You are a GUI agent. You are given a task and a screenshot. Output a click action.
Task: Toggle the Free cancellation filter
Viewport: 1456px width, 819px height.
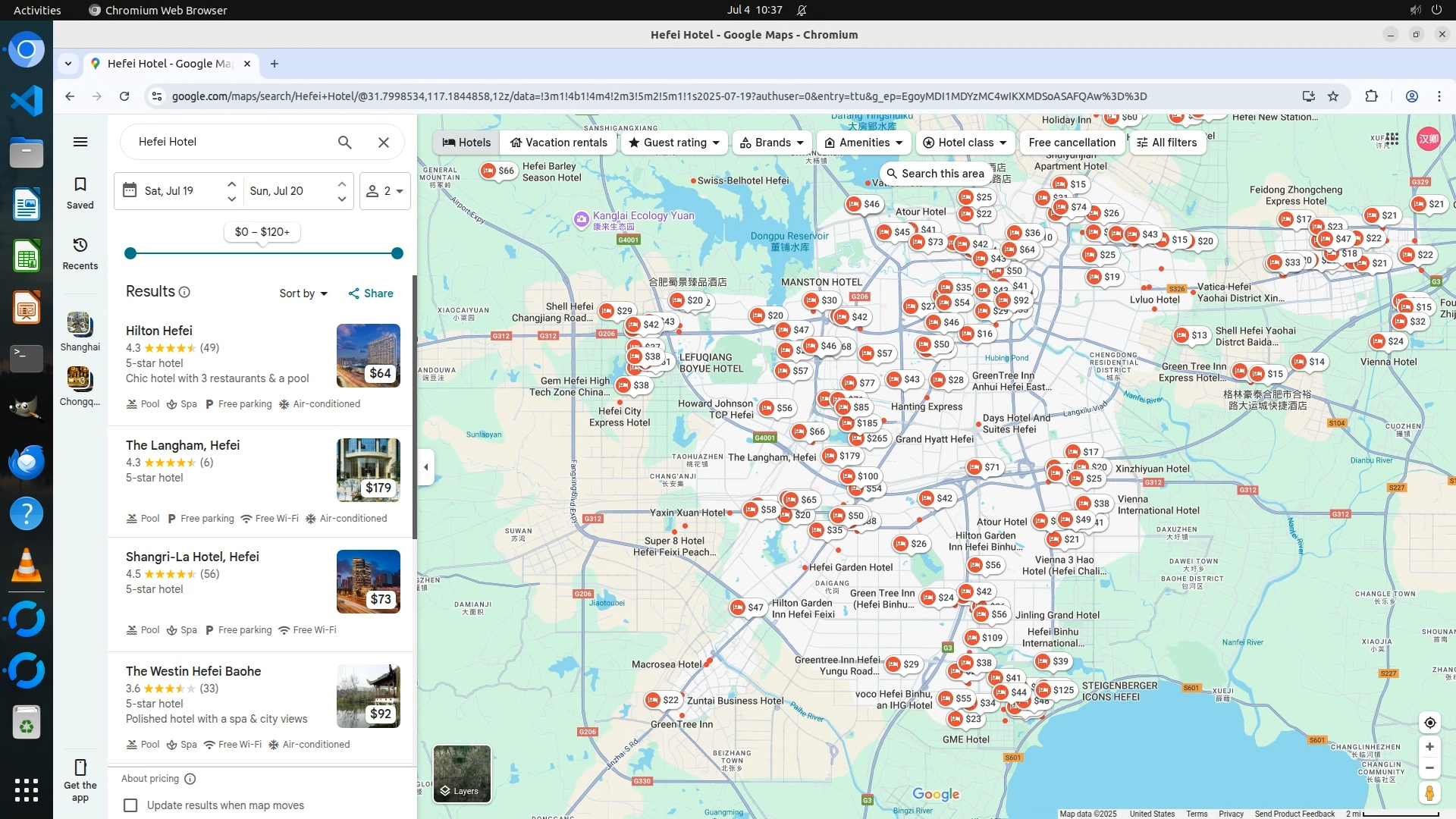pos(1072,143)
